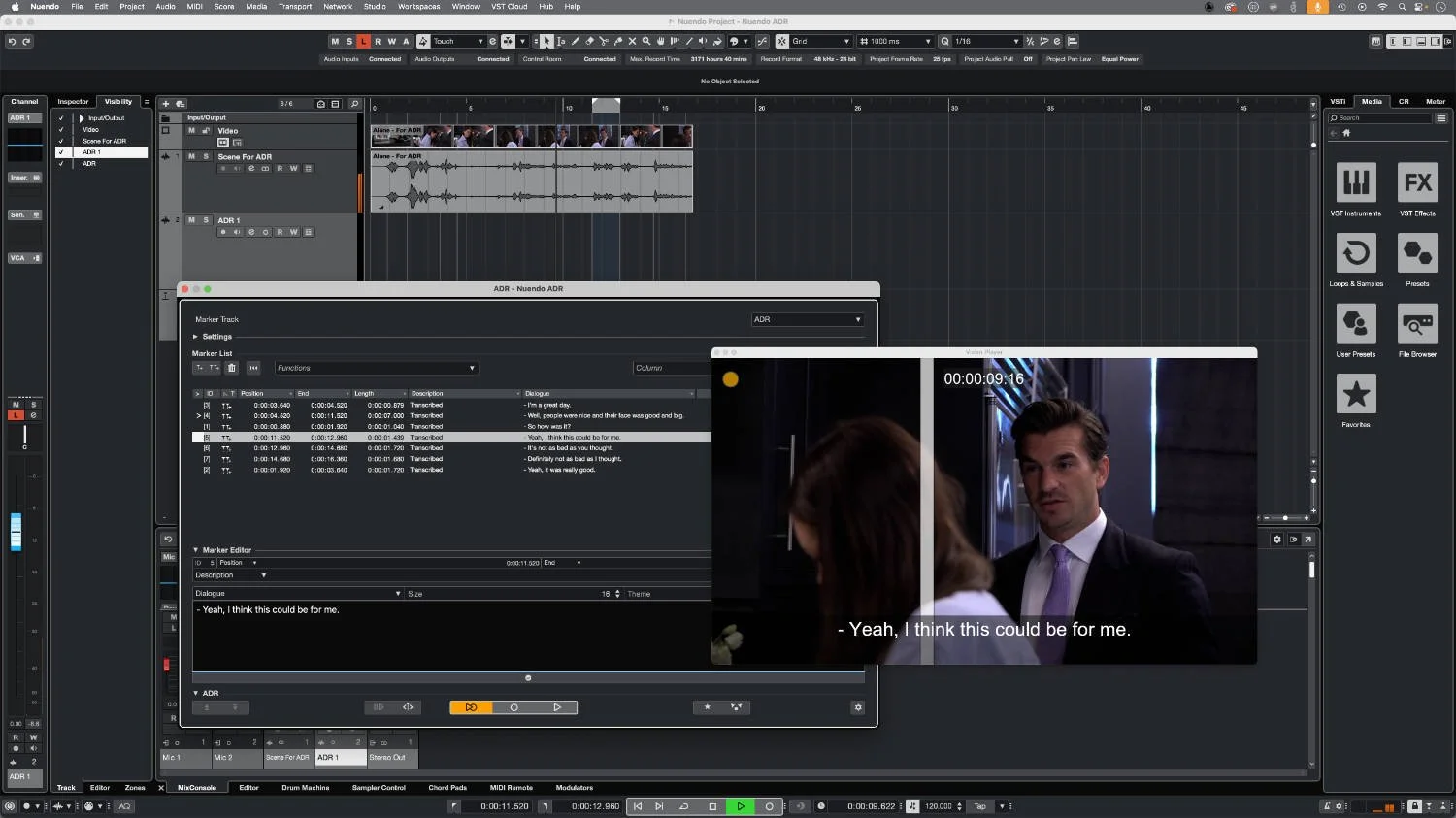The width and height of the screenshot is (1456, 818).
Task: Toggle the Cycle loop button in transport
Action: tap(684, 806)
